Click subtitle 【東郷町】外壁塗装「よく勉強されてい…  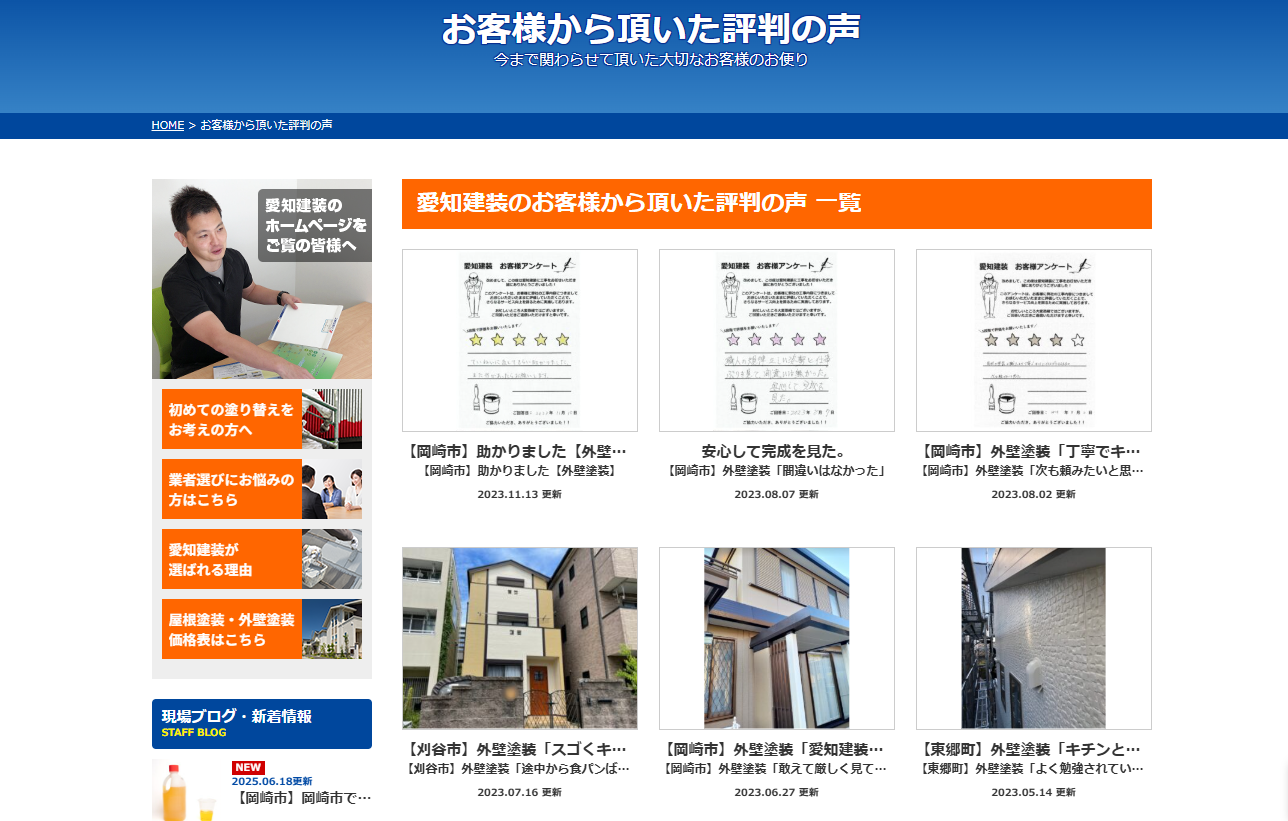coord(1034,769)
